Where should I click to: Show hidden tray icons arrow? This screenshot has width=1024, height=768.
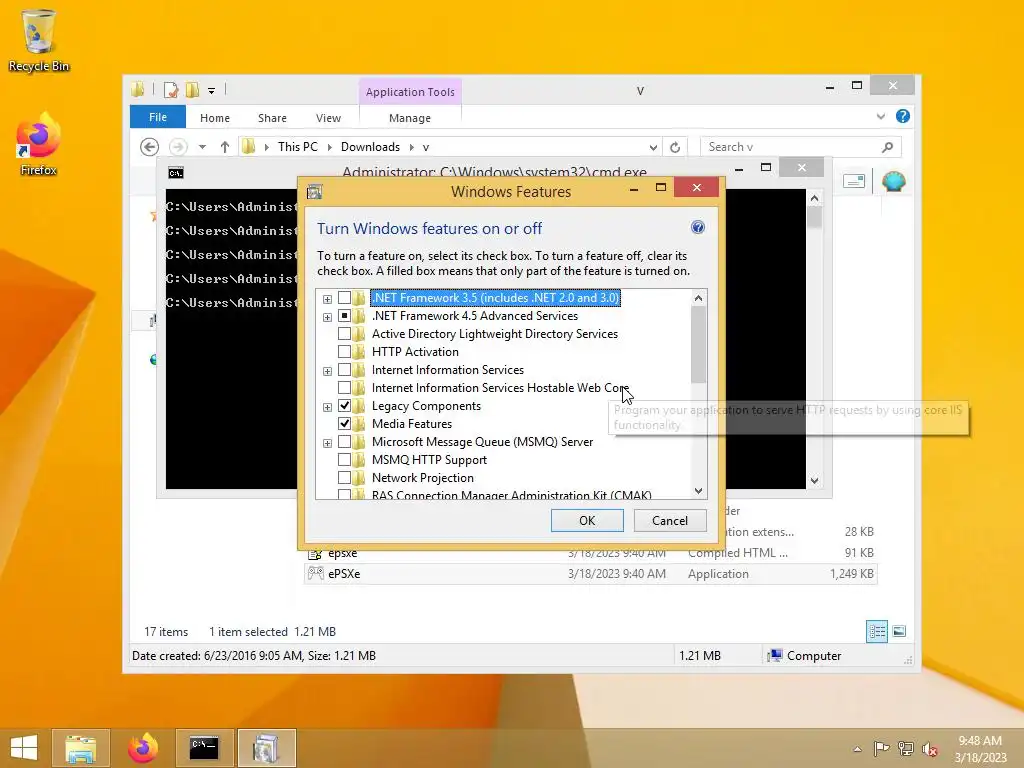857,748
